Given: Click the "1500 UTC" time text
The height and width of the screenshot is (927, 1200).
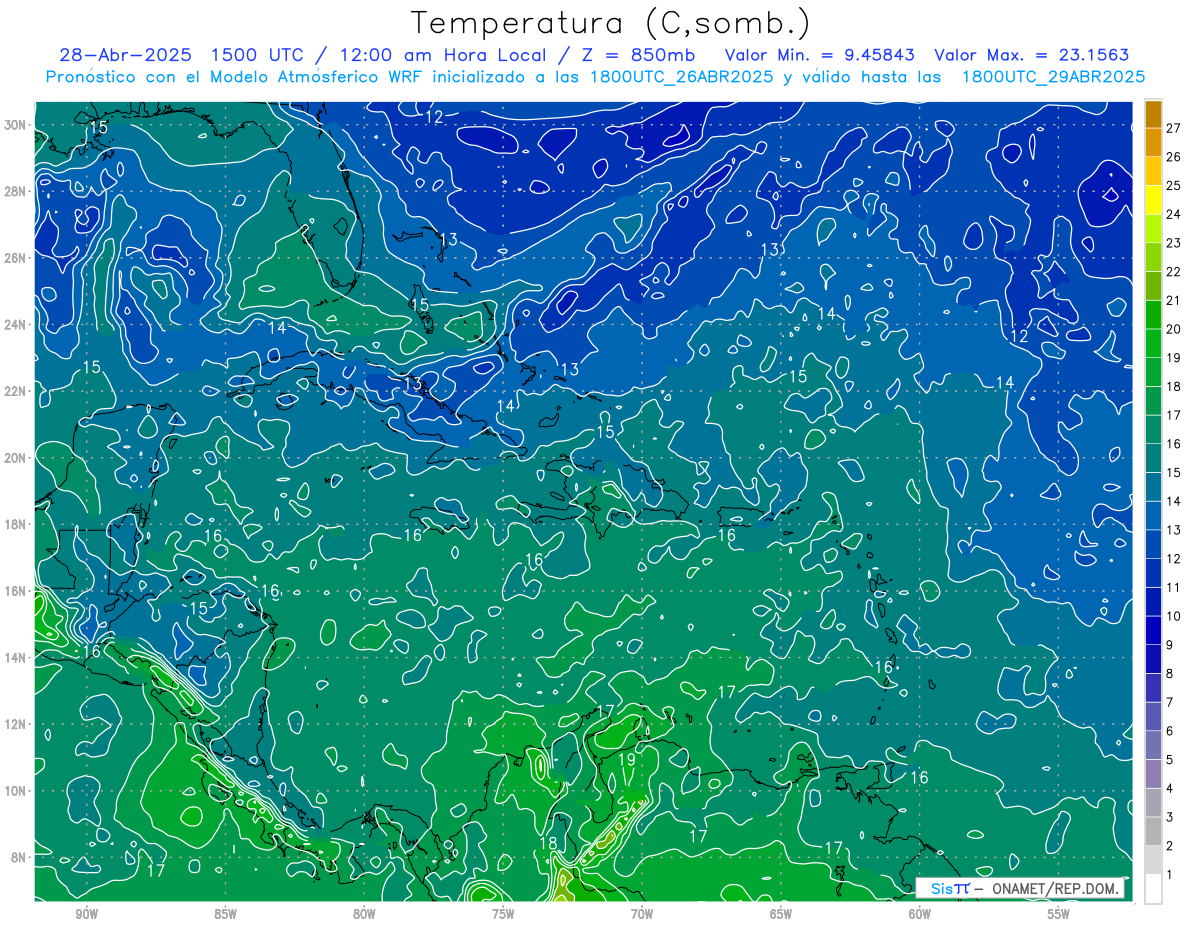Looking at the screenshot, I should coord(259,55).
